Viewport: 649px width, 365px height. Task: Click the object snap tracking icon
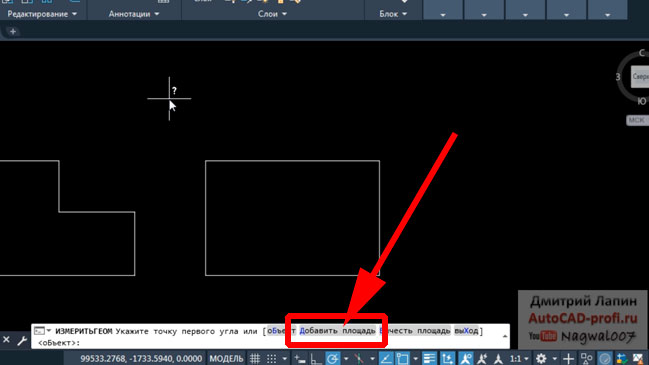(x=386, y=358)
